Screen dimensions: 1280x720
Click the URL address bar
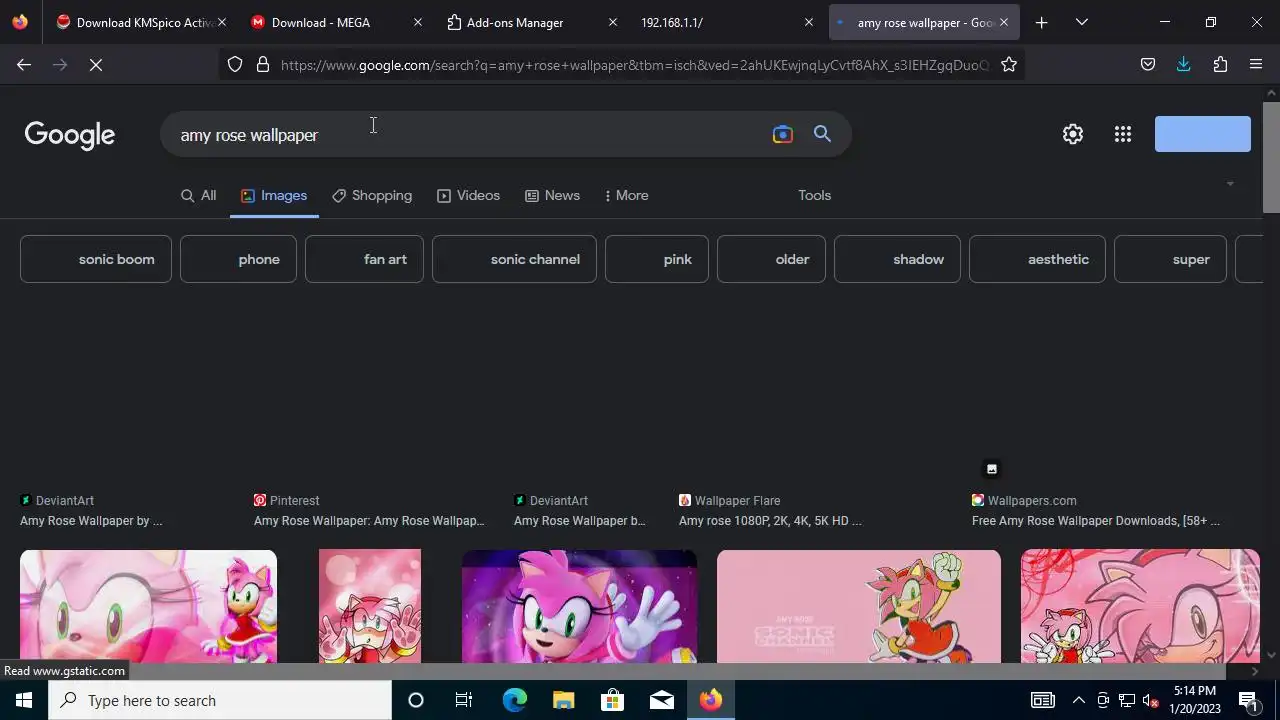point(635,65)
